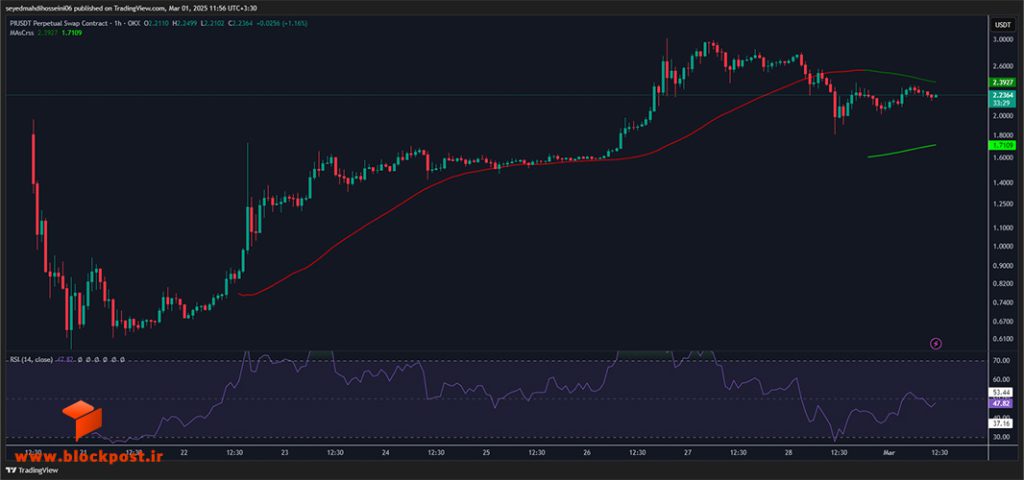Click the bright green 1.7109 price tag
Image resolution: width=1024 pixels, height=480 pixels.
(x=1002, y=144)
